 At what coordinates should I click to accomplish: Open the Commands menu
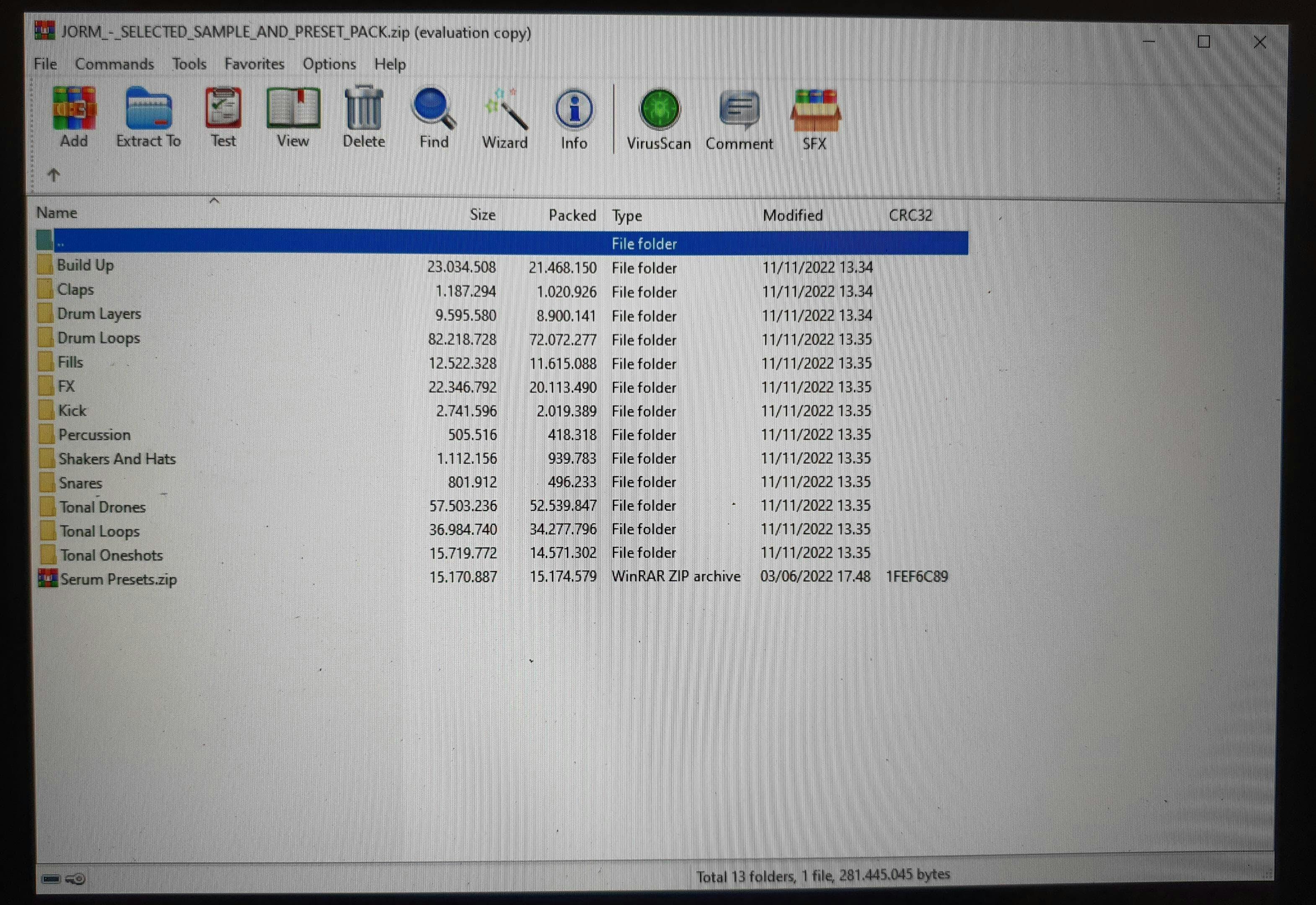[114, 64]
